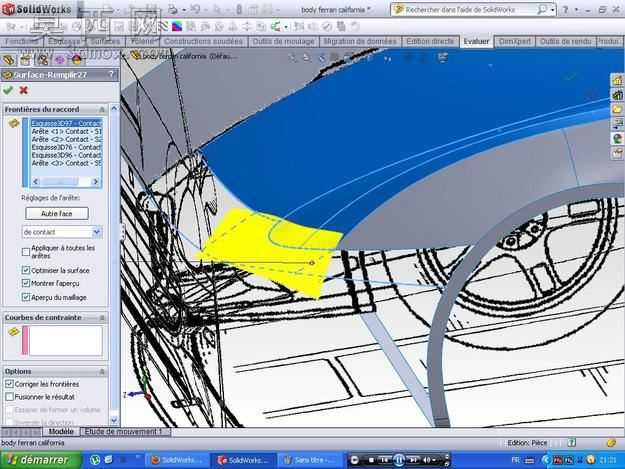The image size is (625, 469).
Task: Click the print icon in title toolbar
Action: click(173, 10)
